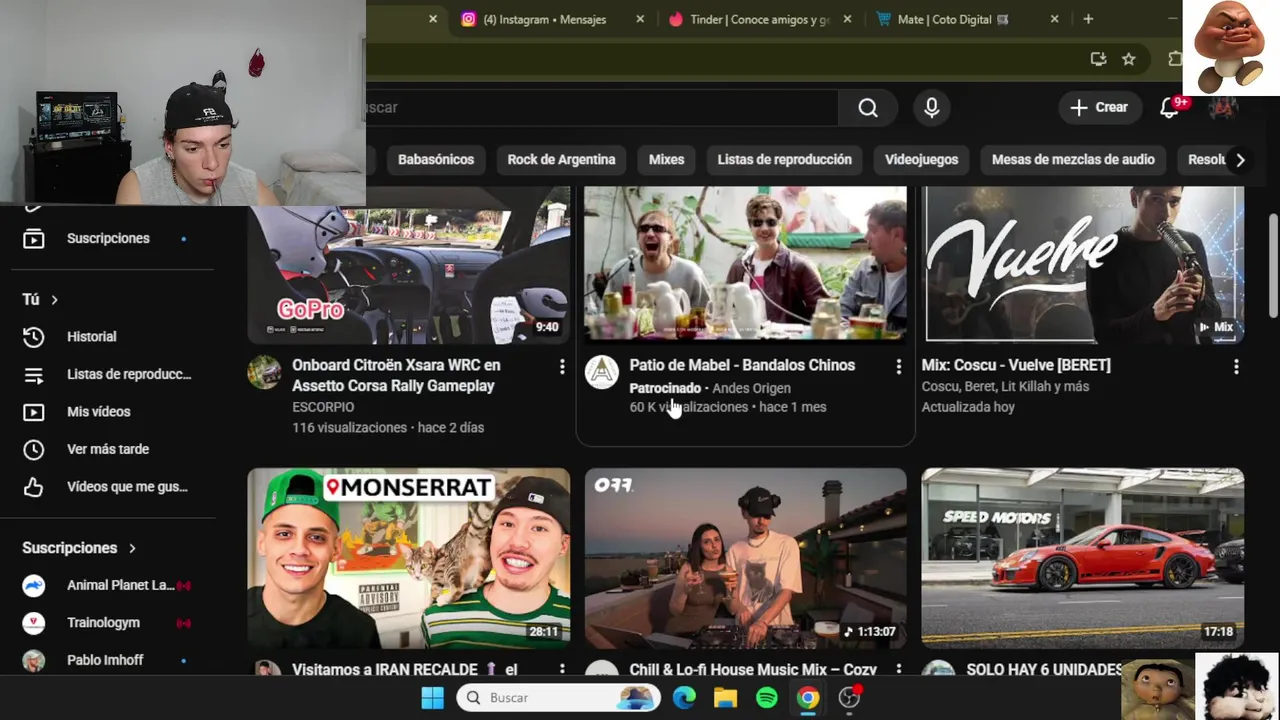Select the Listas de reproducción chip

pos(784,160)
